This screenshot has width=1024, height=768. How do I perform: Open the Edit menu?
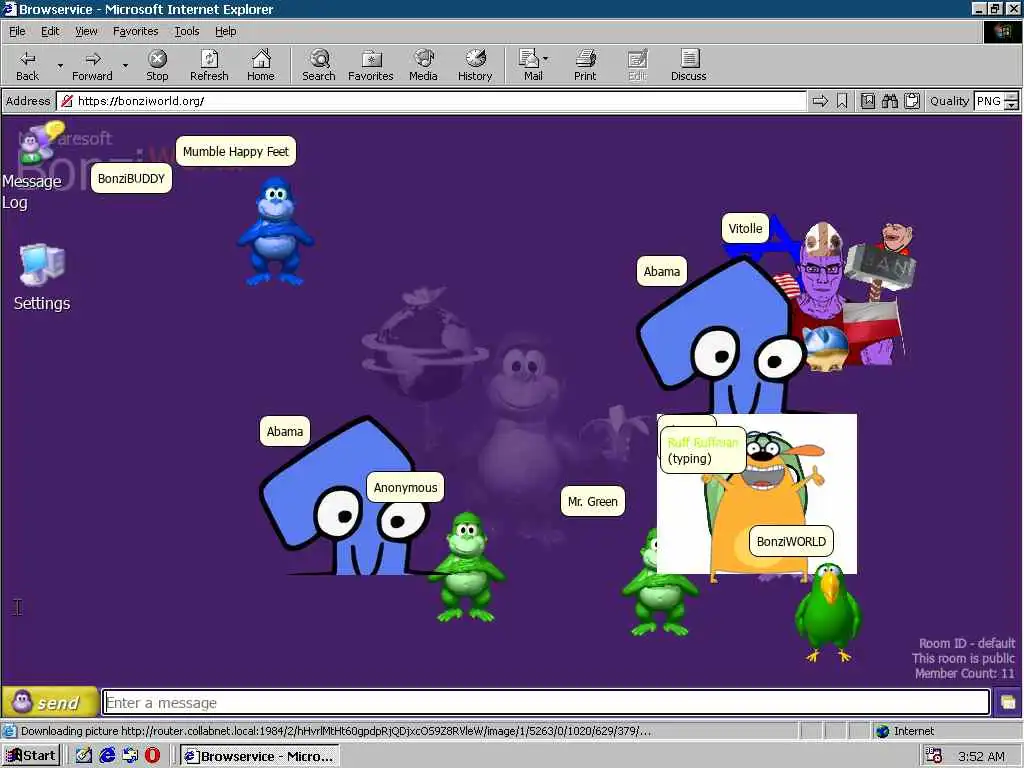(x=50, y=31)
